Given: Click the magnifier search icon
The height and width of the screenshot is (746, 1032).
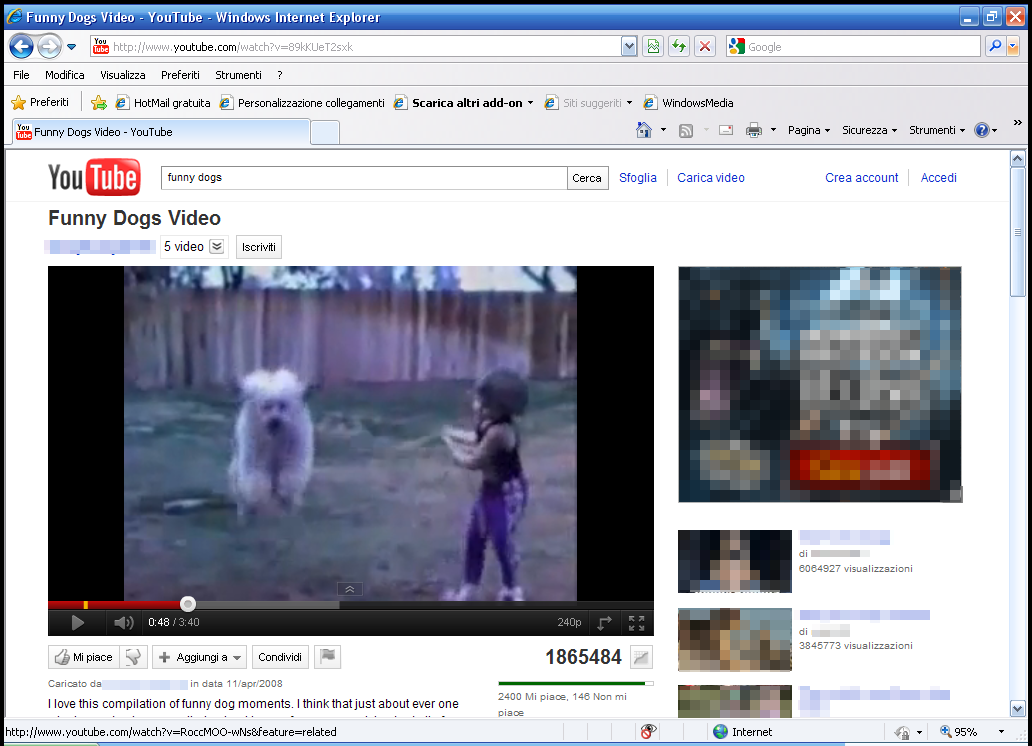Looking at the screenshot, I should [995, 46].
